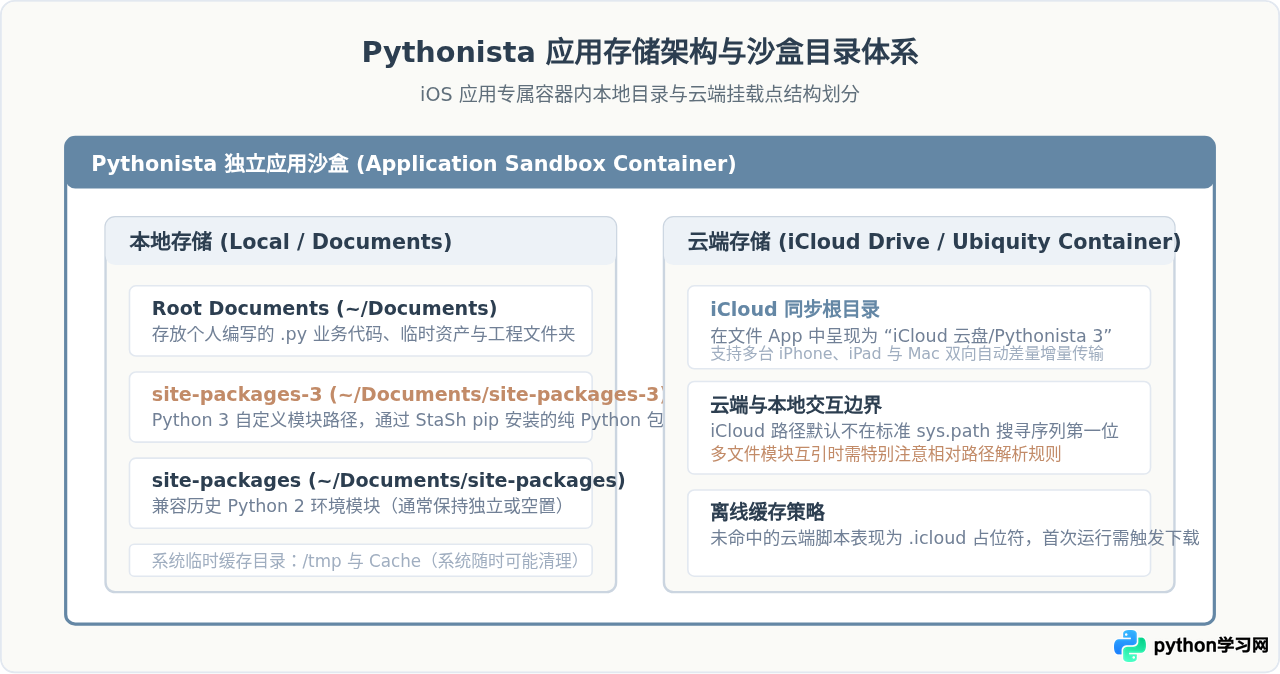The width and height of the screenshot is (1280, 674).
Task: Click '系统临时缓存目录：/tmp 与 Cache' row
Action: [x=361, y=560]
